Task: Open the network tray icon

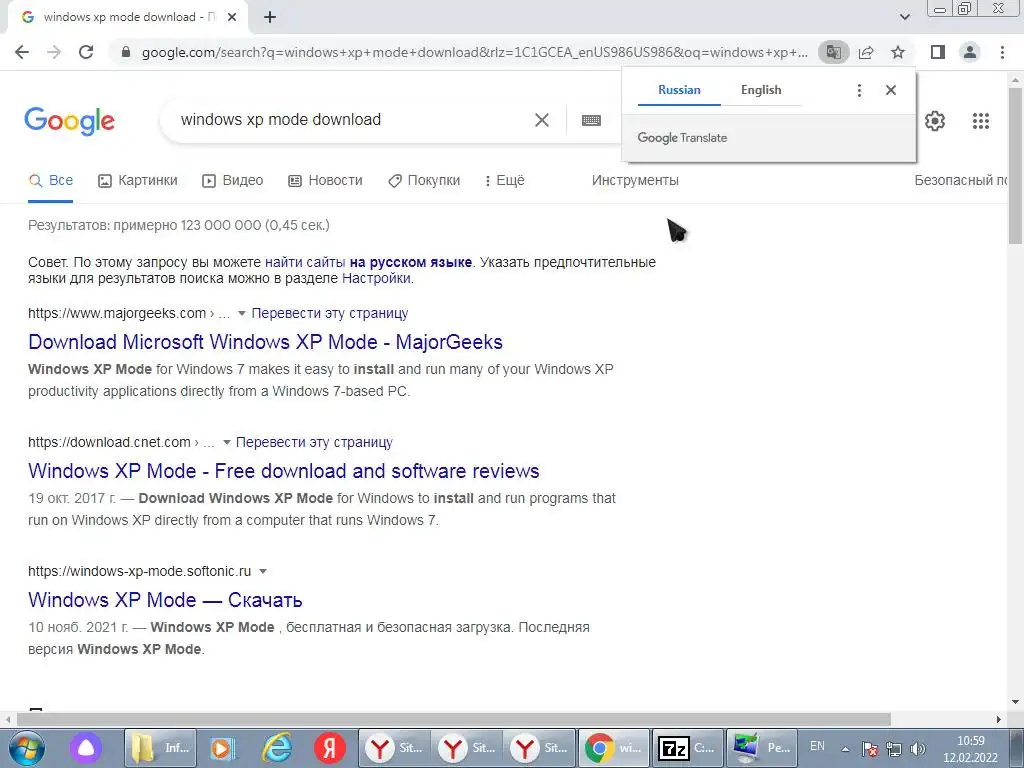Action: point(893,749)
